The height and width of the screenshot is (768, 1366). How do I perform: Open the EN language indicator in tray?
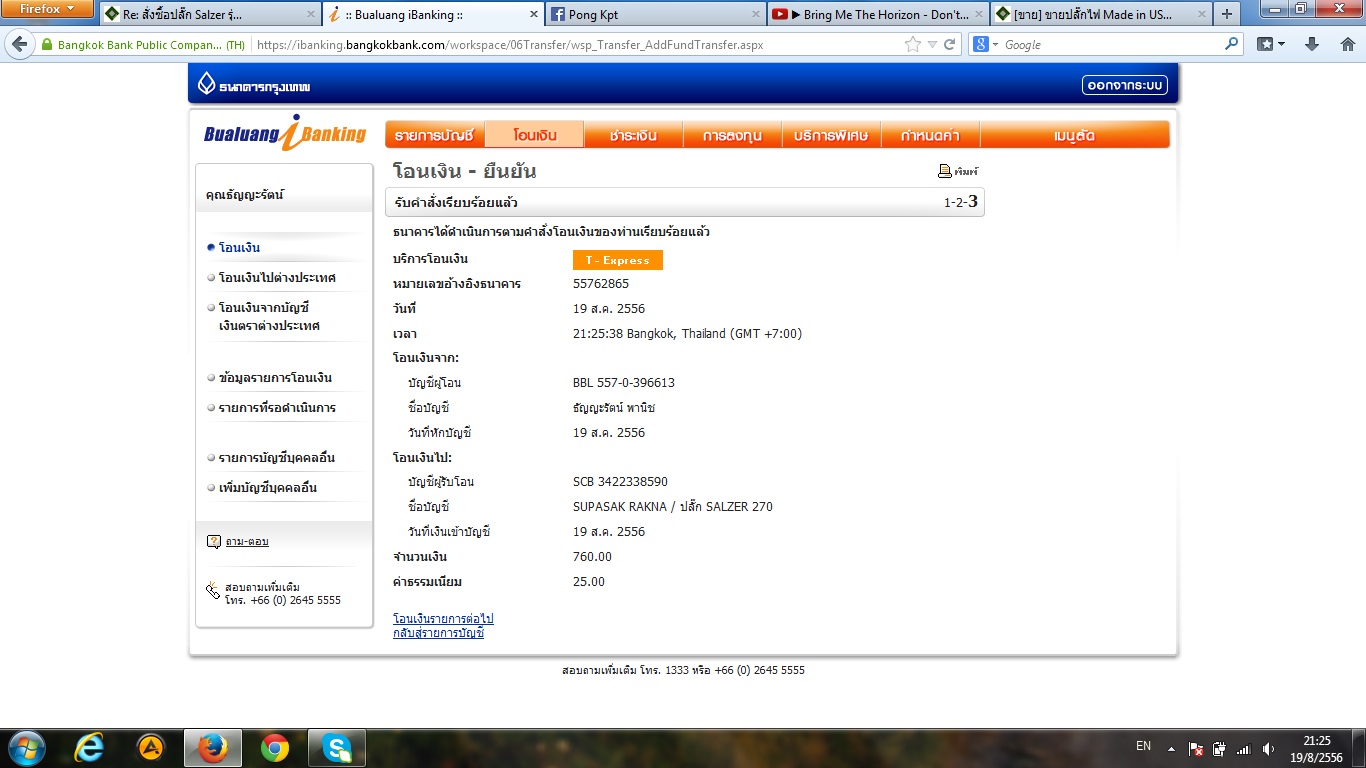[1144, 746]
